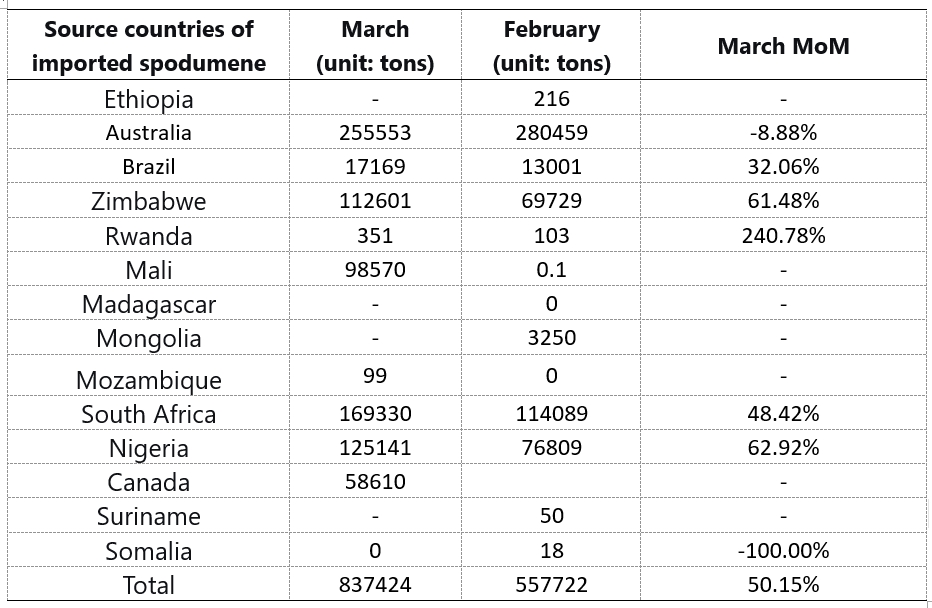
Task: Click the "Source countries of imported spodumene" header
Action: coord(149,46)
